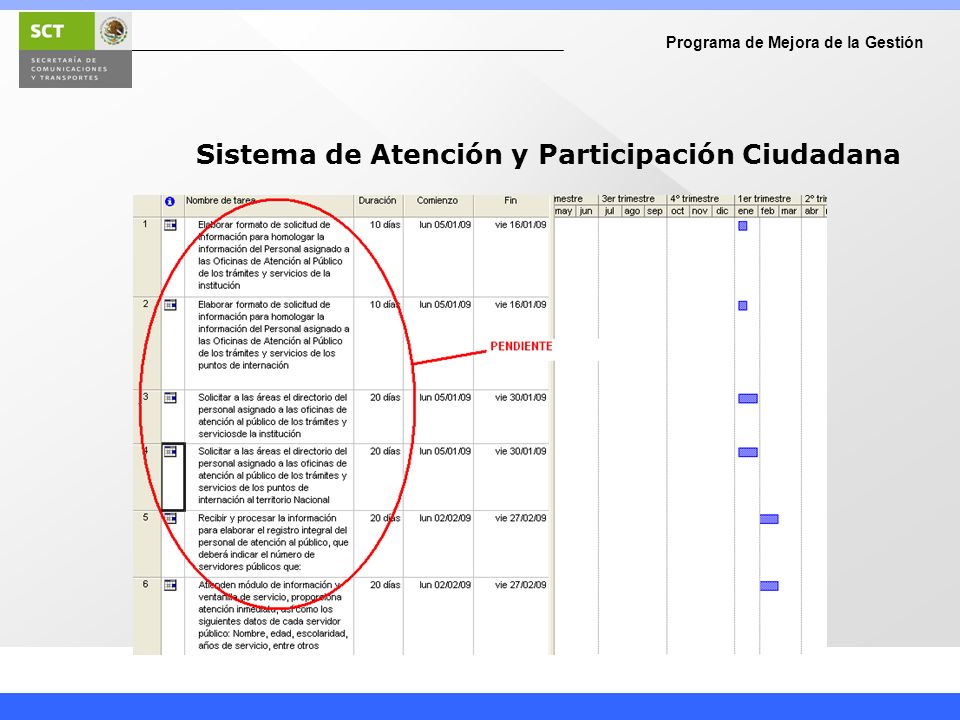Click task 6 Gantt bar in February
Image resolution: width=960 pixels, height=720 pixels.
click(x=769, y=586)
